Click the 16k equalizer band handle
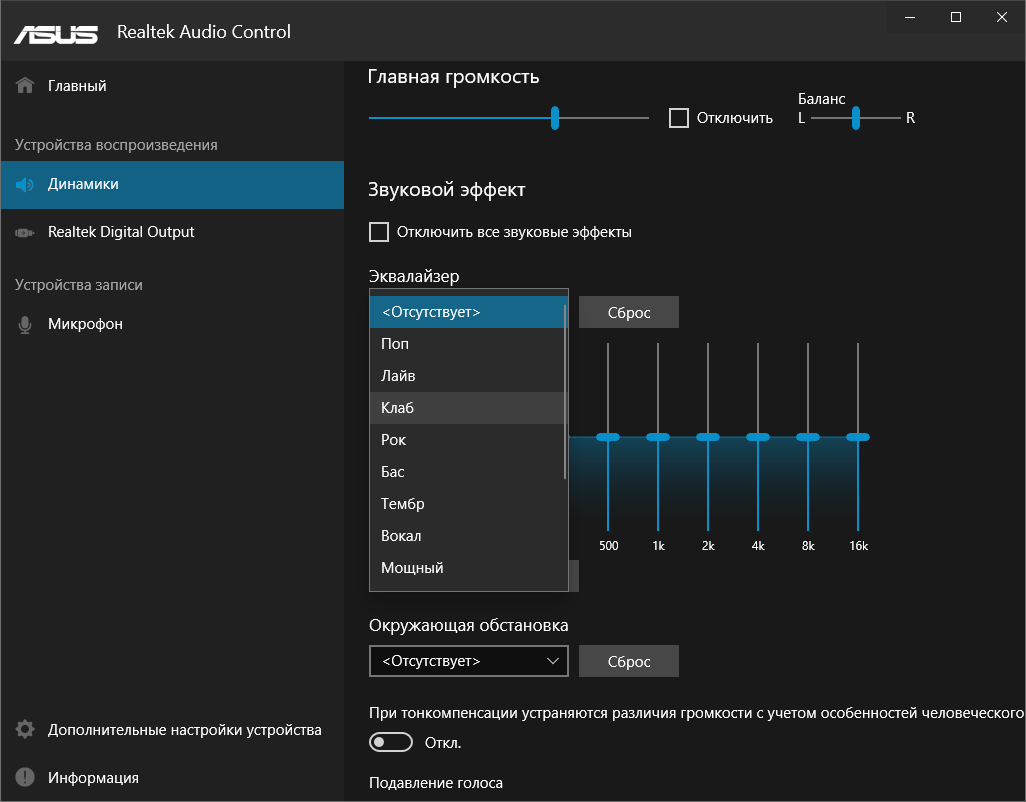This screenshot has height=802, width=1026. [x=858, y=437]
